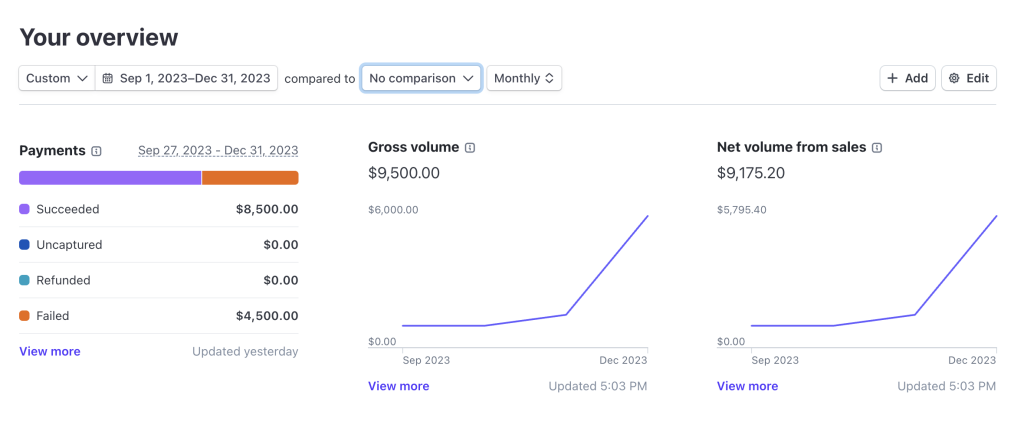Click the gear icon on Edit button
Screen dimensions: 1024x431
[954, 78]
